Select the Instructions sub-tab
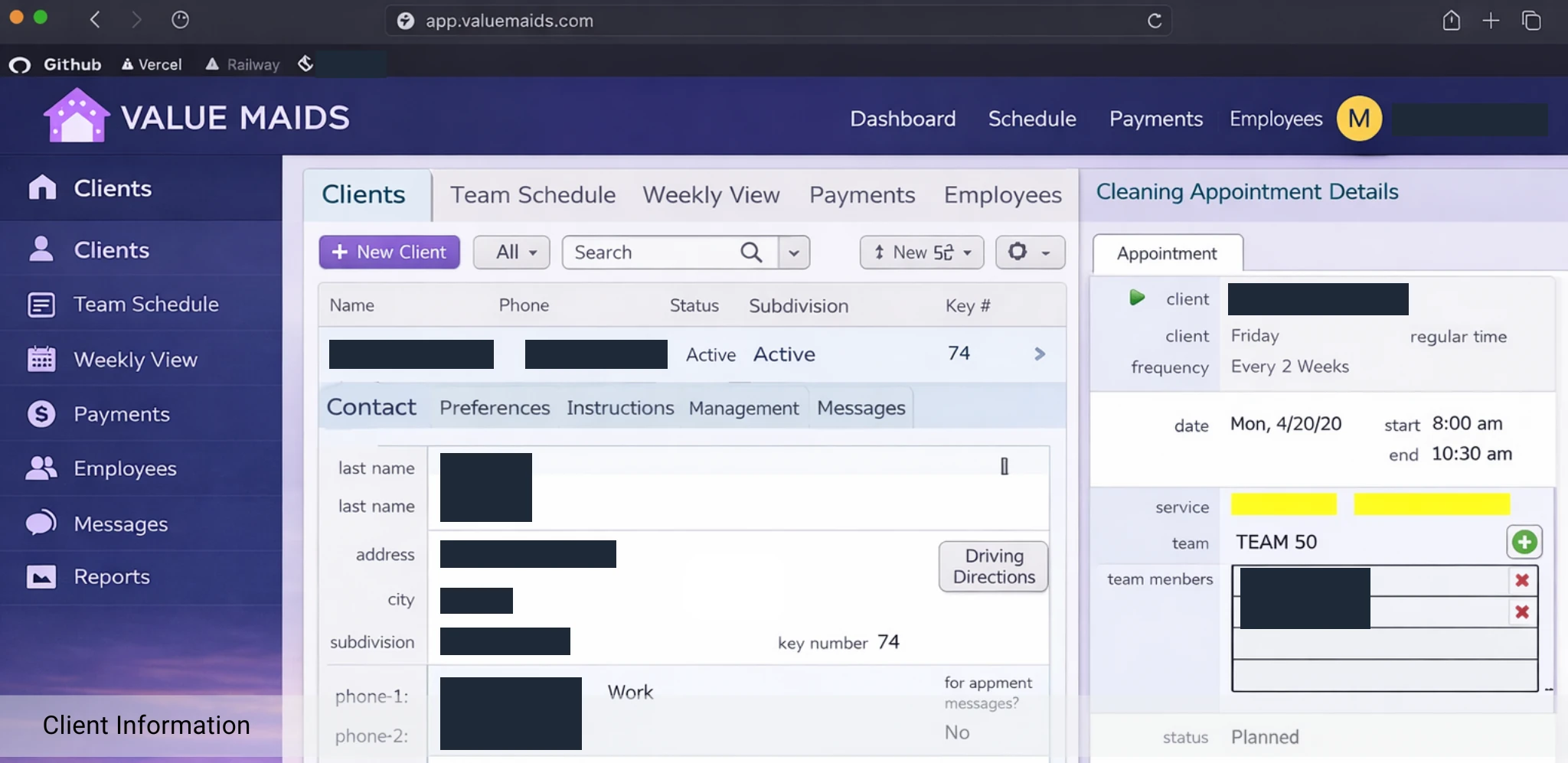This screenshot has height=763, width=1568. click(x=620, y=408)
